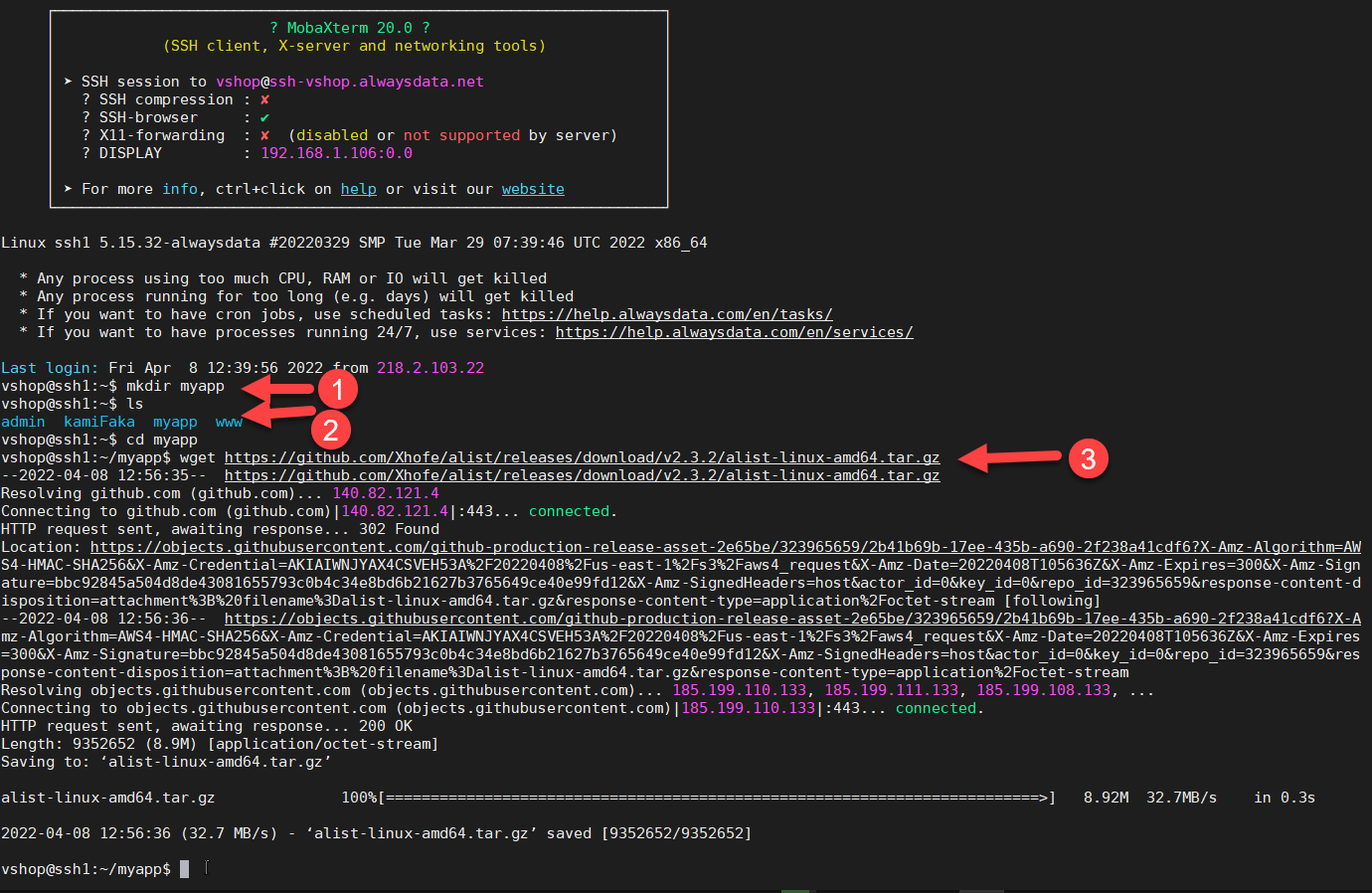Click the 'mkdir myapp' command text
Viewport: 1372px width, 893px height.
[175, 386]
